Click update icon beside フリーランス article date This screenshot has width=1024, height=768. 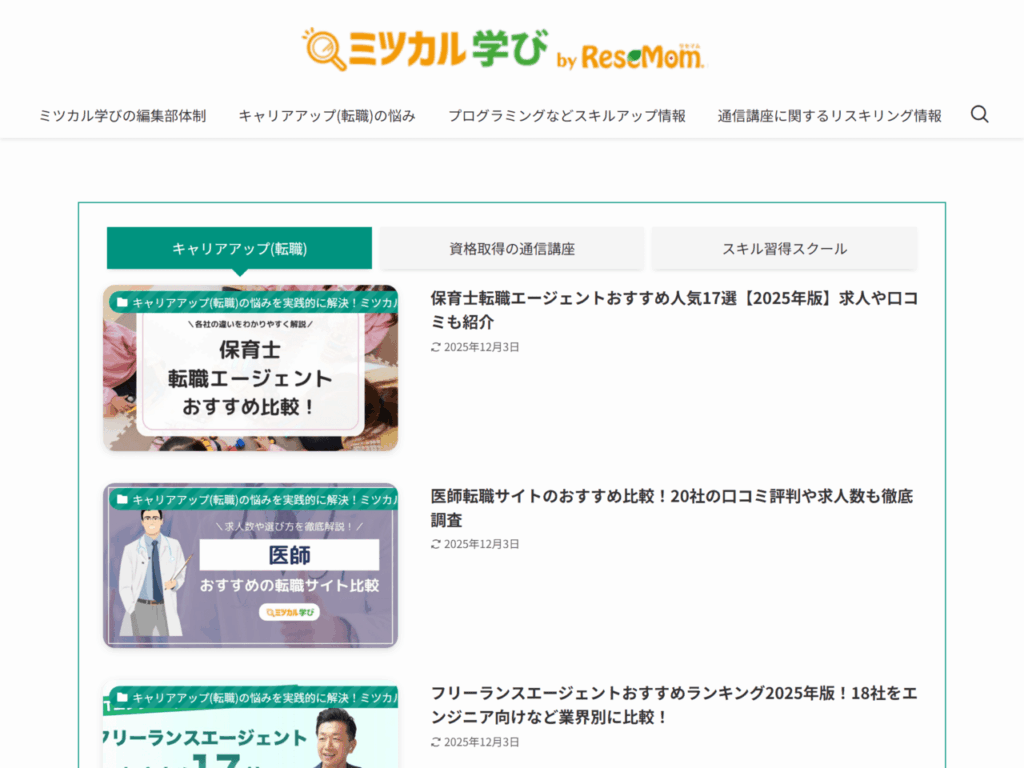coord(436,742)
